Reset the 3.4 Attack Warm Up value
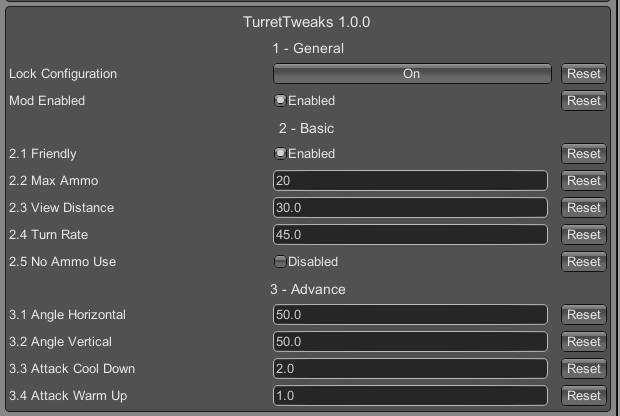This screenshot has height=416, width=620. [x=584, y=395]
